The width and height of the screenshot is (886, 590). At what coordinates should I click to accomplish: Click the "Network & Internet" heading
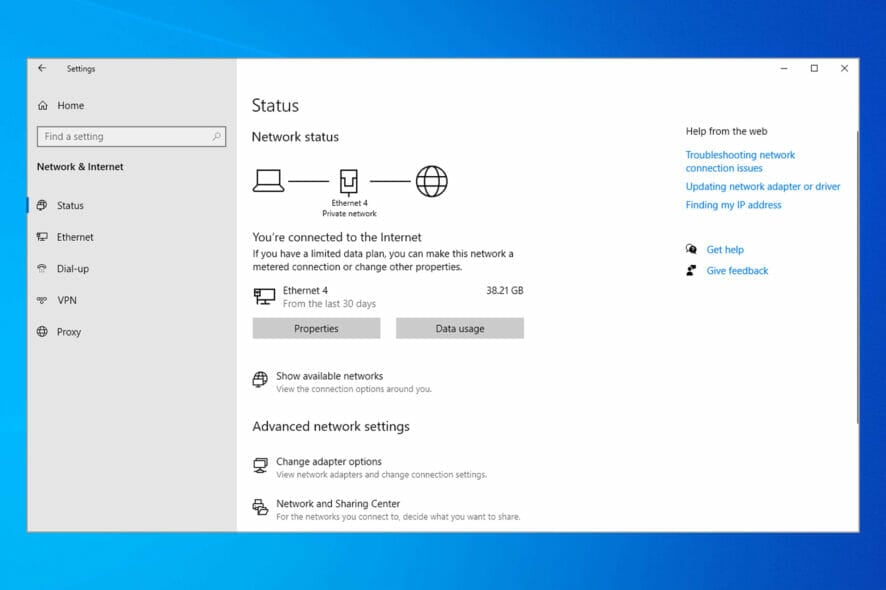click(80, 167)
